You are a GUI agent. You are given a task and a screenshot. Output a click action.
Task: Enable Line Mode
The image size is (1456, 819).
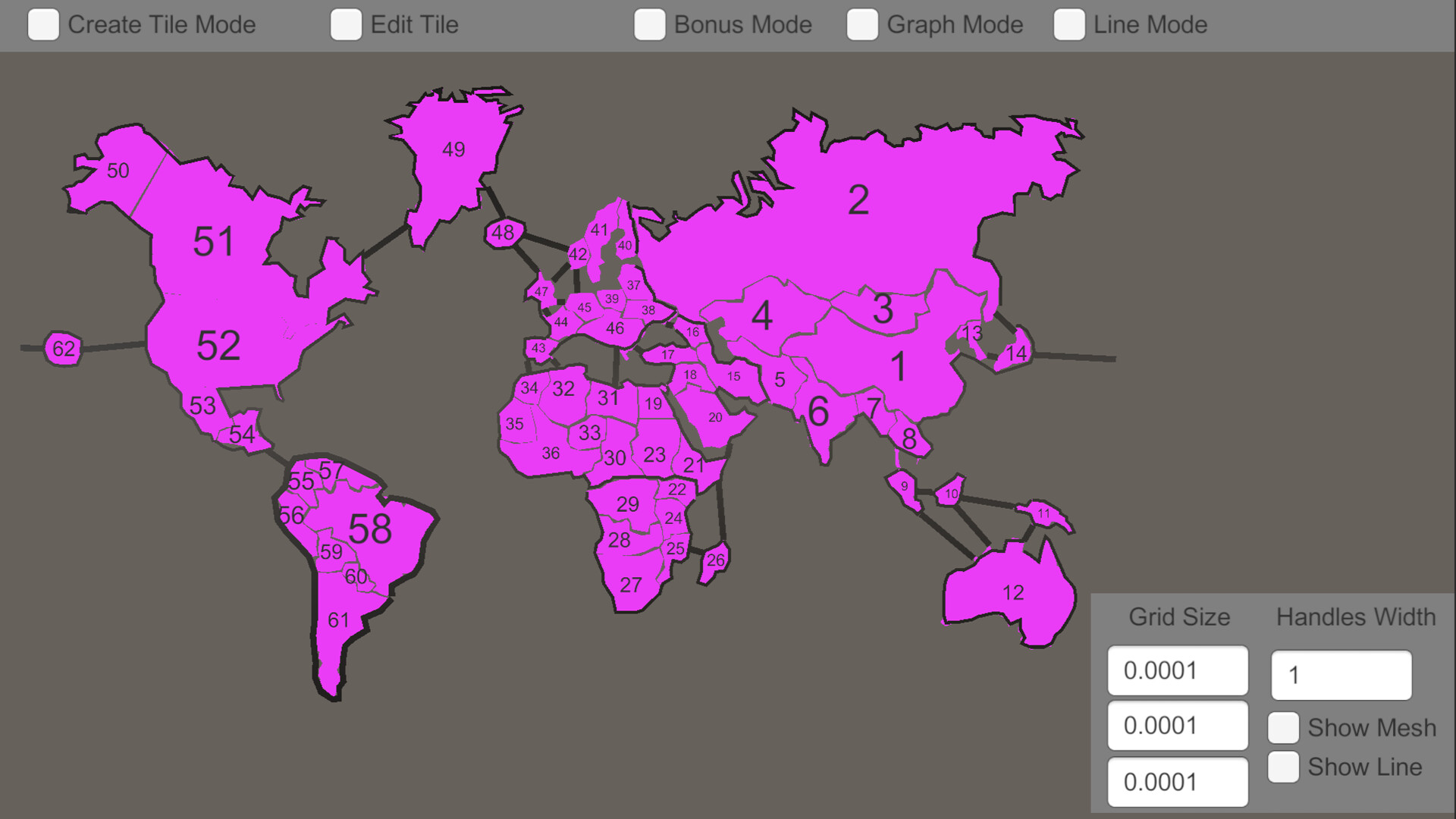coord(1069,25)
